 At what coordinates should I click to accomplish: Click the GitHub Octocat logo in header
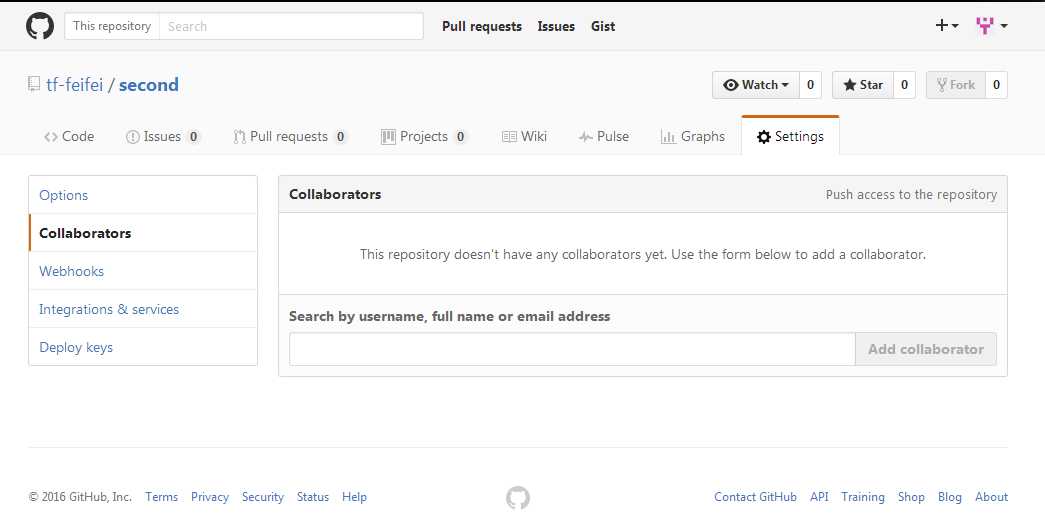[x=40, y=26]
